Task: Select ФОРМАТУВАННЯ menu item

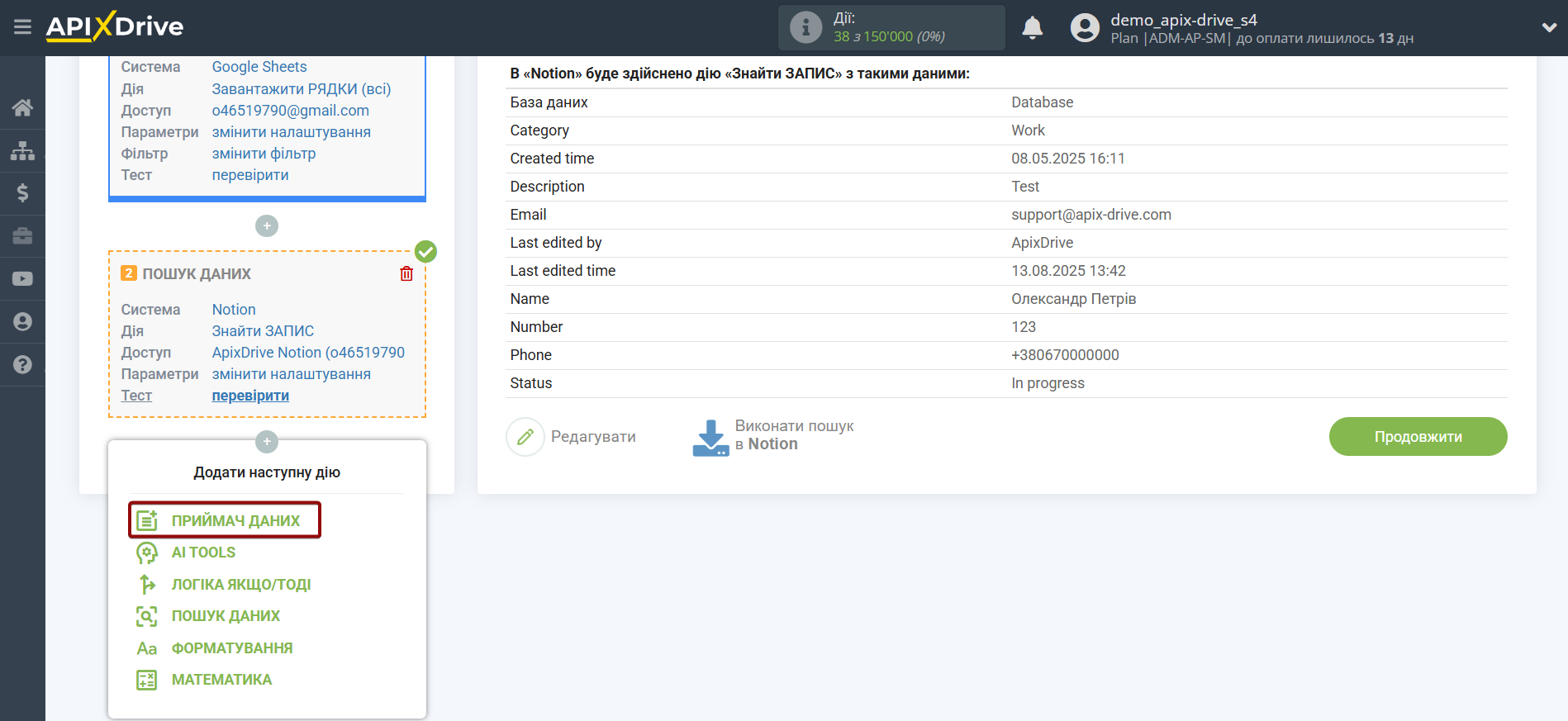Action: (232, 648)
